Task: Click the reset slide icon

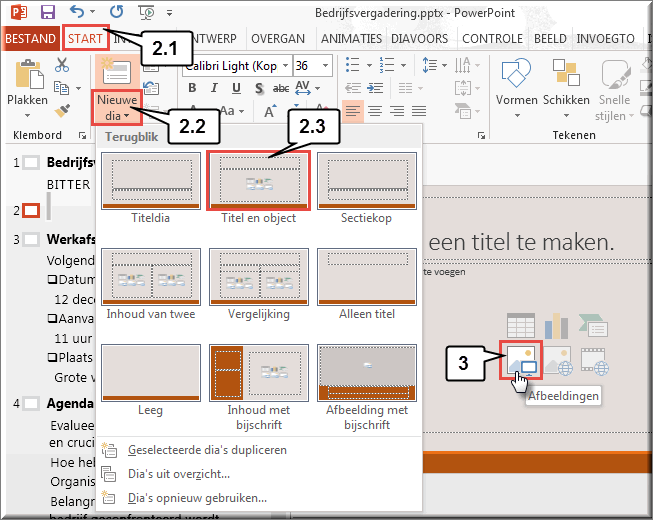Action: [x=151, y=88]
